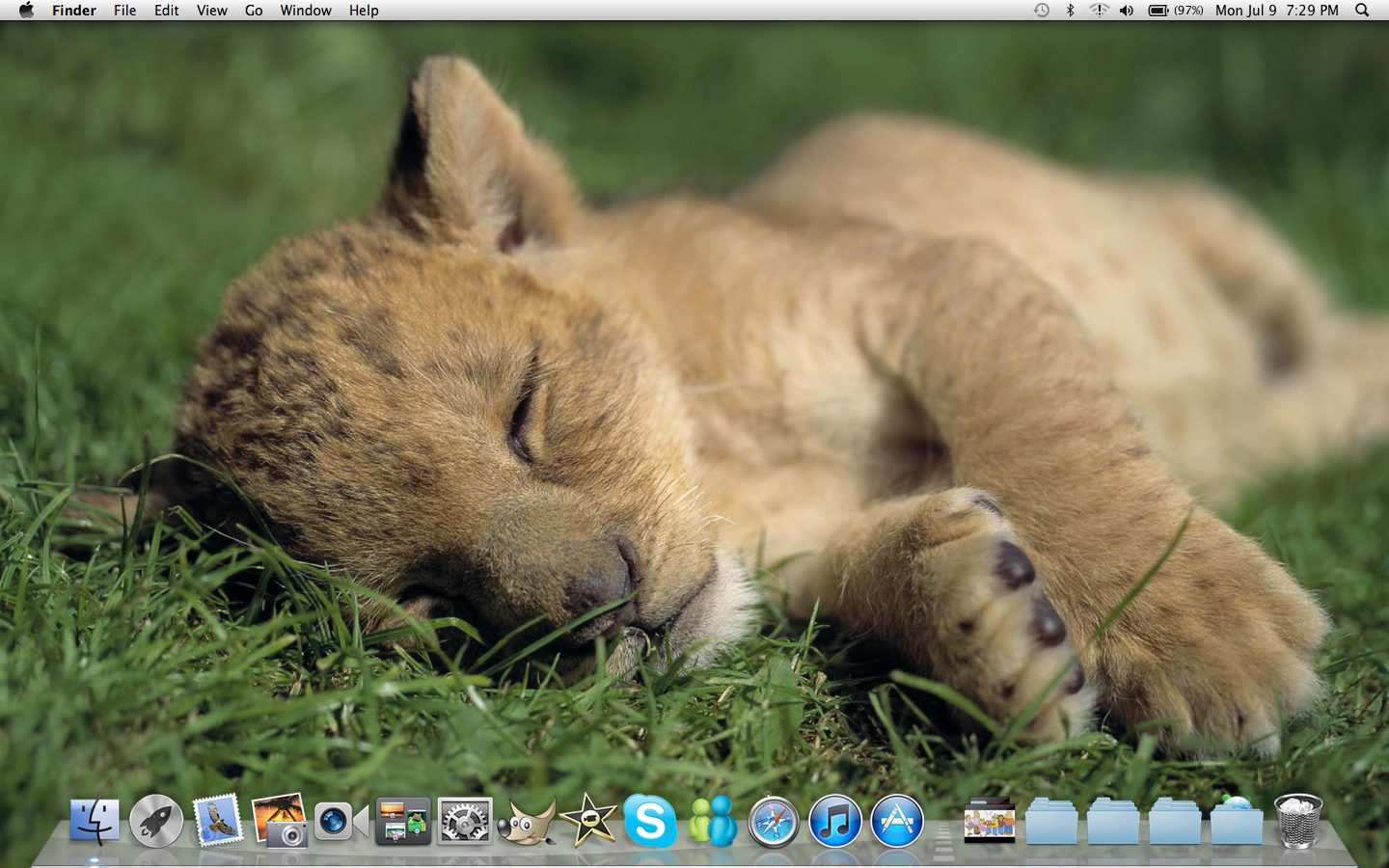Expand the battery status menu showing 97%
1389x868 pixels.
[x=1175, y=11]
